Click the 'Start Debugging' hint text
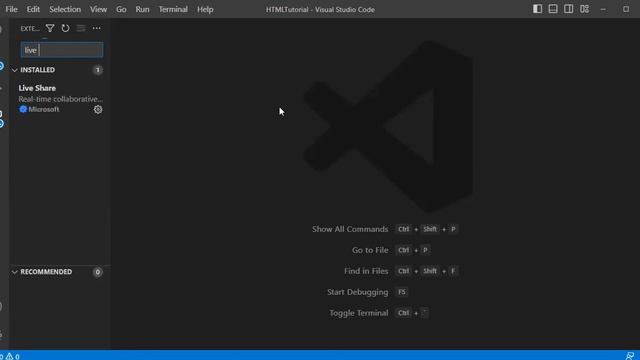Viewport: 640px width, 360px height. pyautogui.click(x=358, y=292)
